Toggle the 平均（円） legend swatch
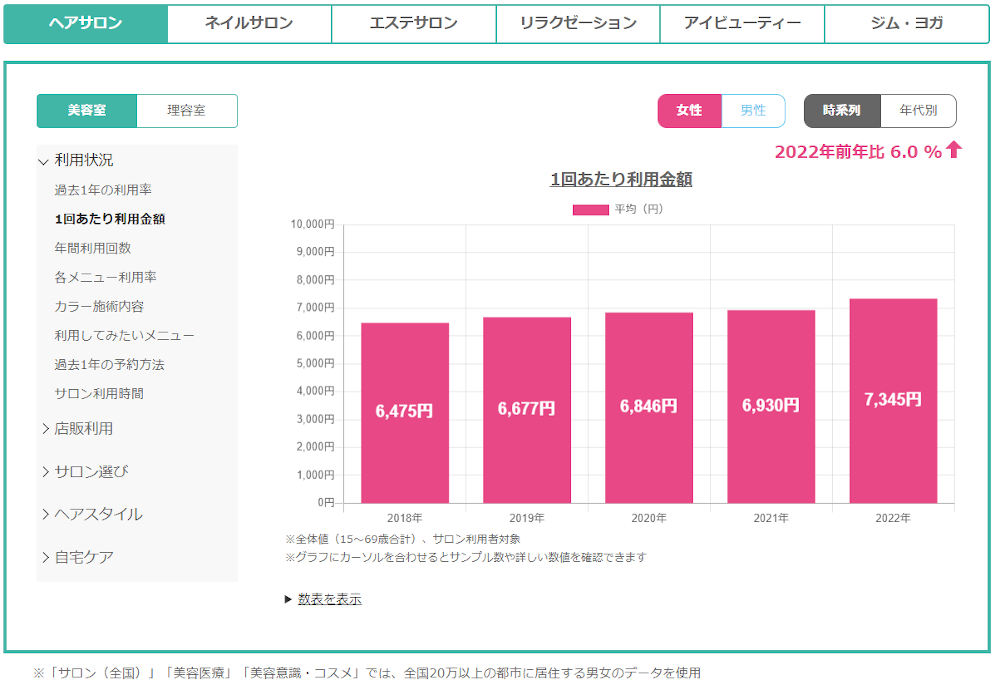1000x685 pixels. coord(591,210)
